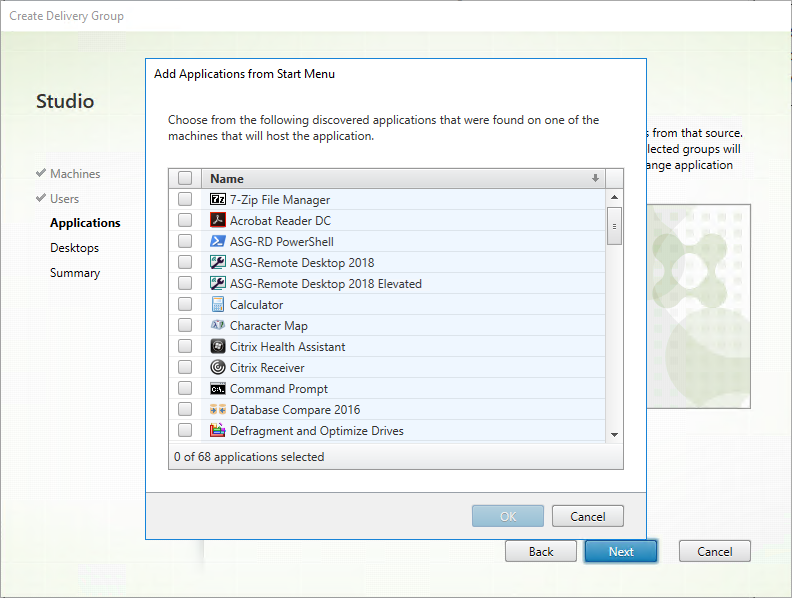Click the Acrobat Reader DC icon
This screenshot has height=598, width=792.
click(x=218, y=220)
